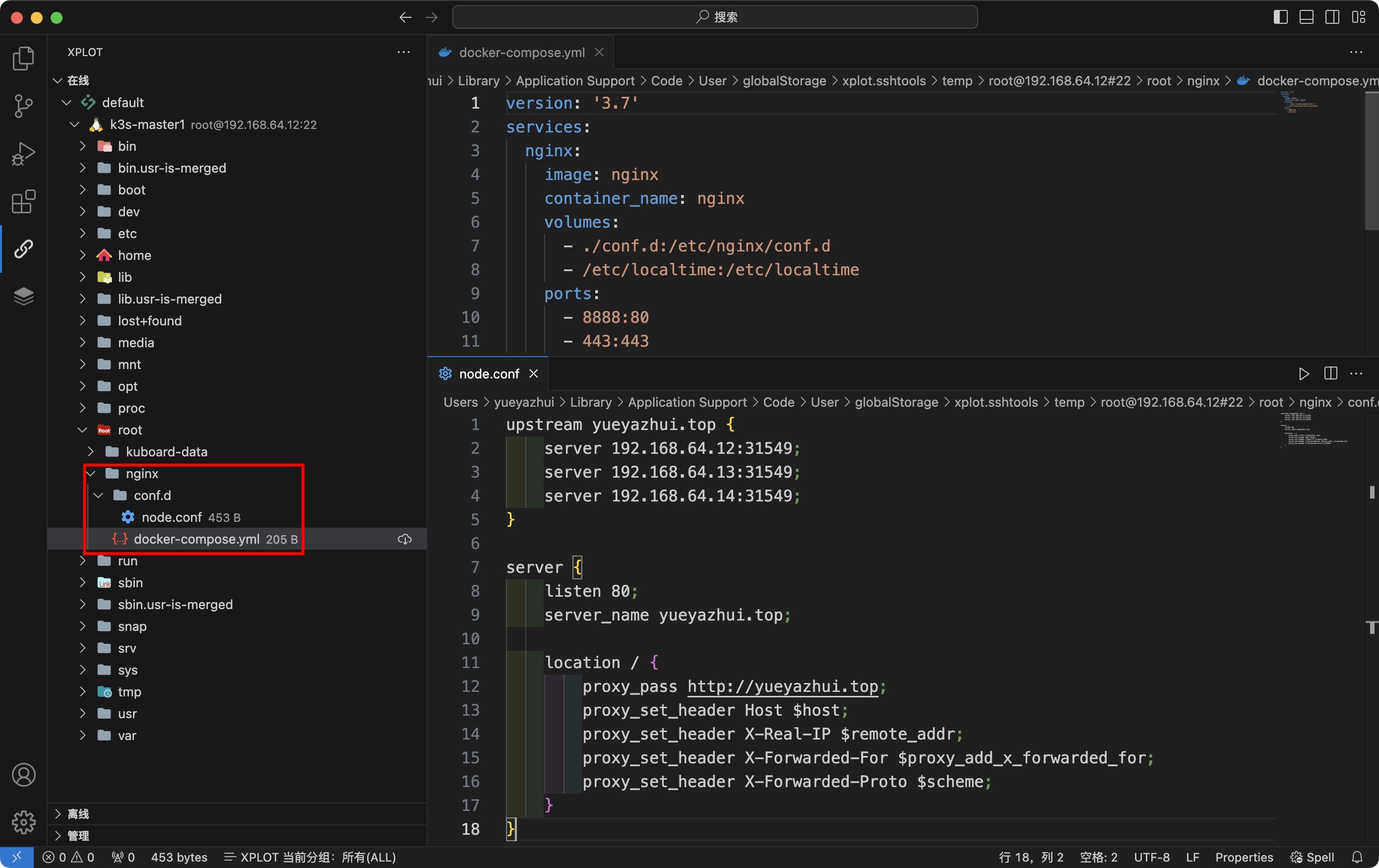The width and height of the screenshot is (1379, 868).
Task: Split the node.conf editor
Action: point(1330,374)
